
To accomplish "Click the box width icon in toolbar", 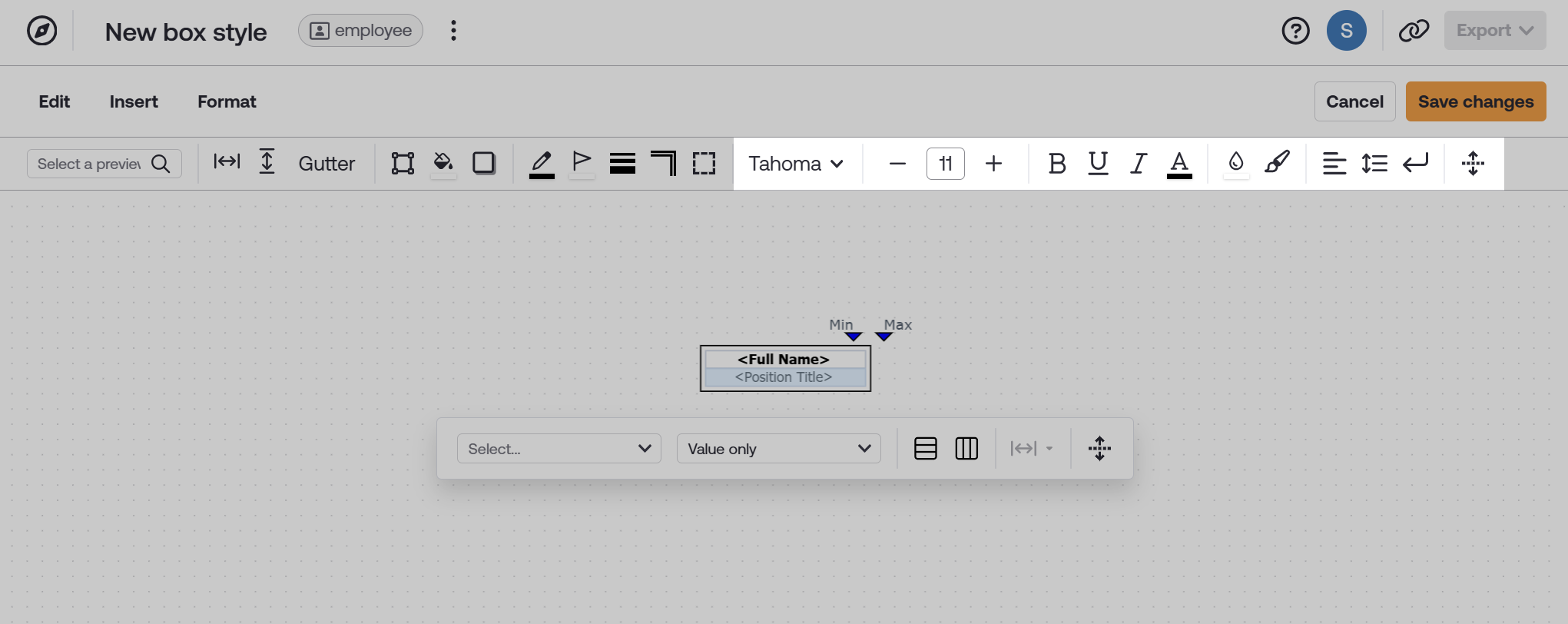I will [227, 161].
